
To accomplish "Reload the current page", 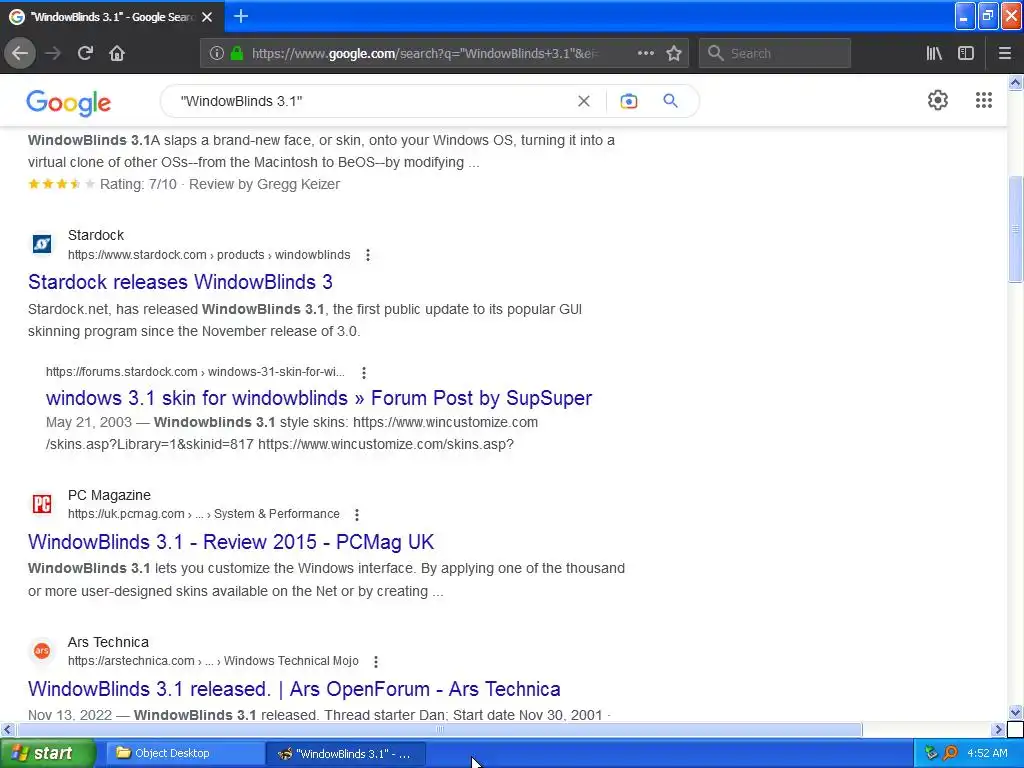I will (85, 53).
